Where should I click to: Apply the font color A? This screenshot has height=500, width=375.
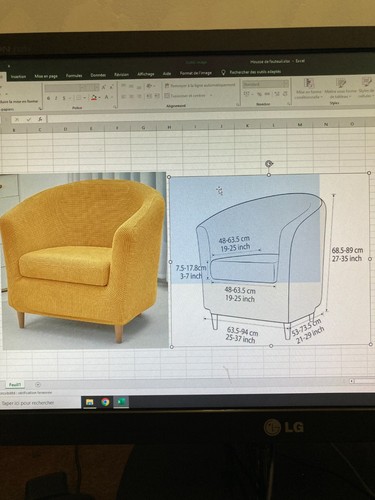pos(107,97)
